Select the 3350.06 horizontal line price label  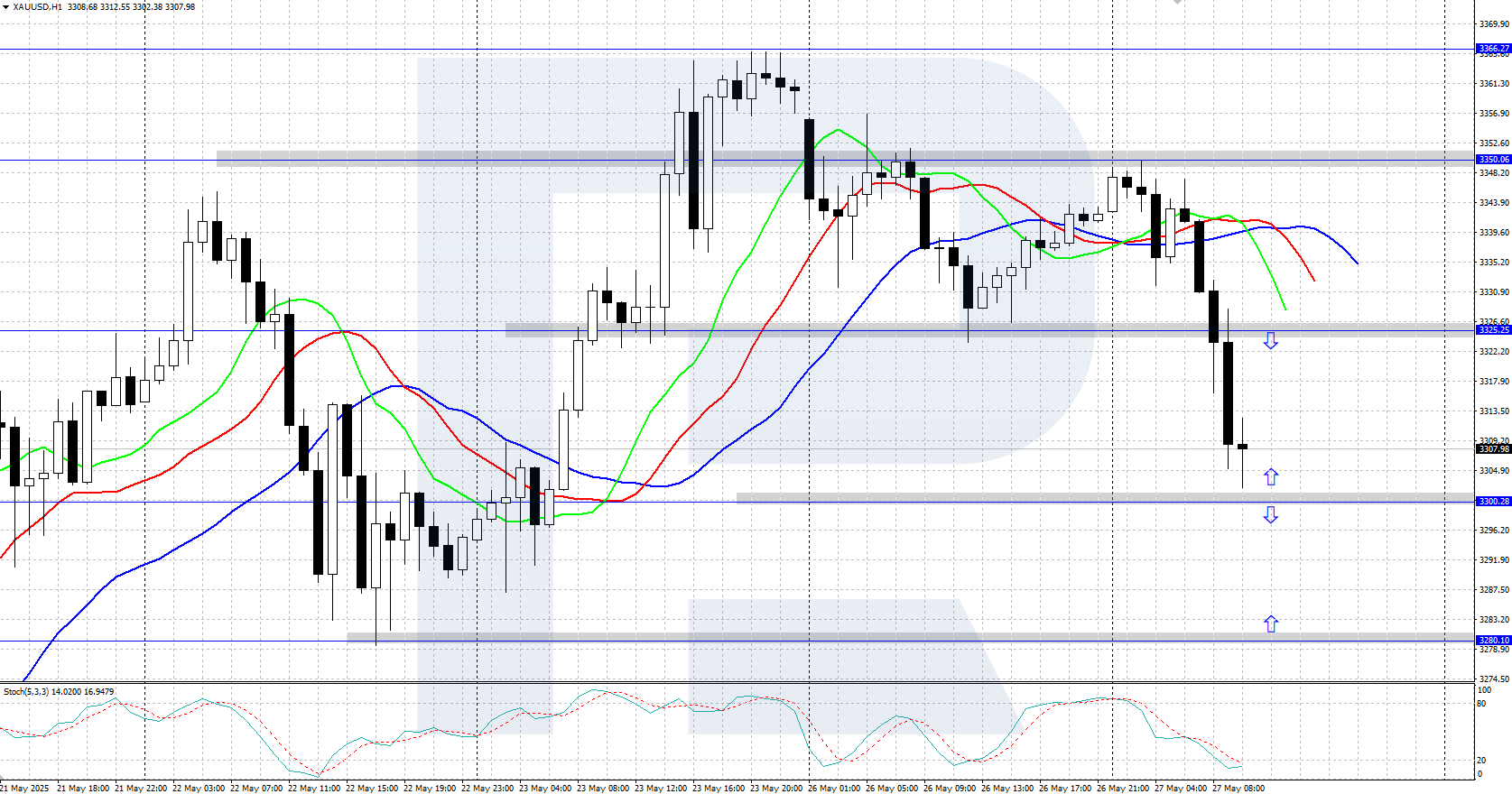[1493, 160]
